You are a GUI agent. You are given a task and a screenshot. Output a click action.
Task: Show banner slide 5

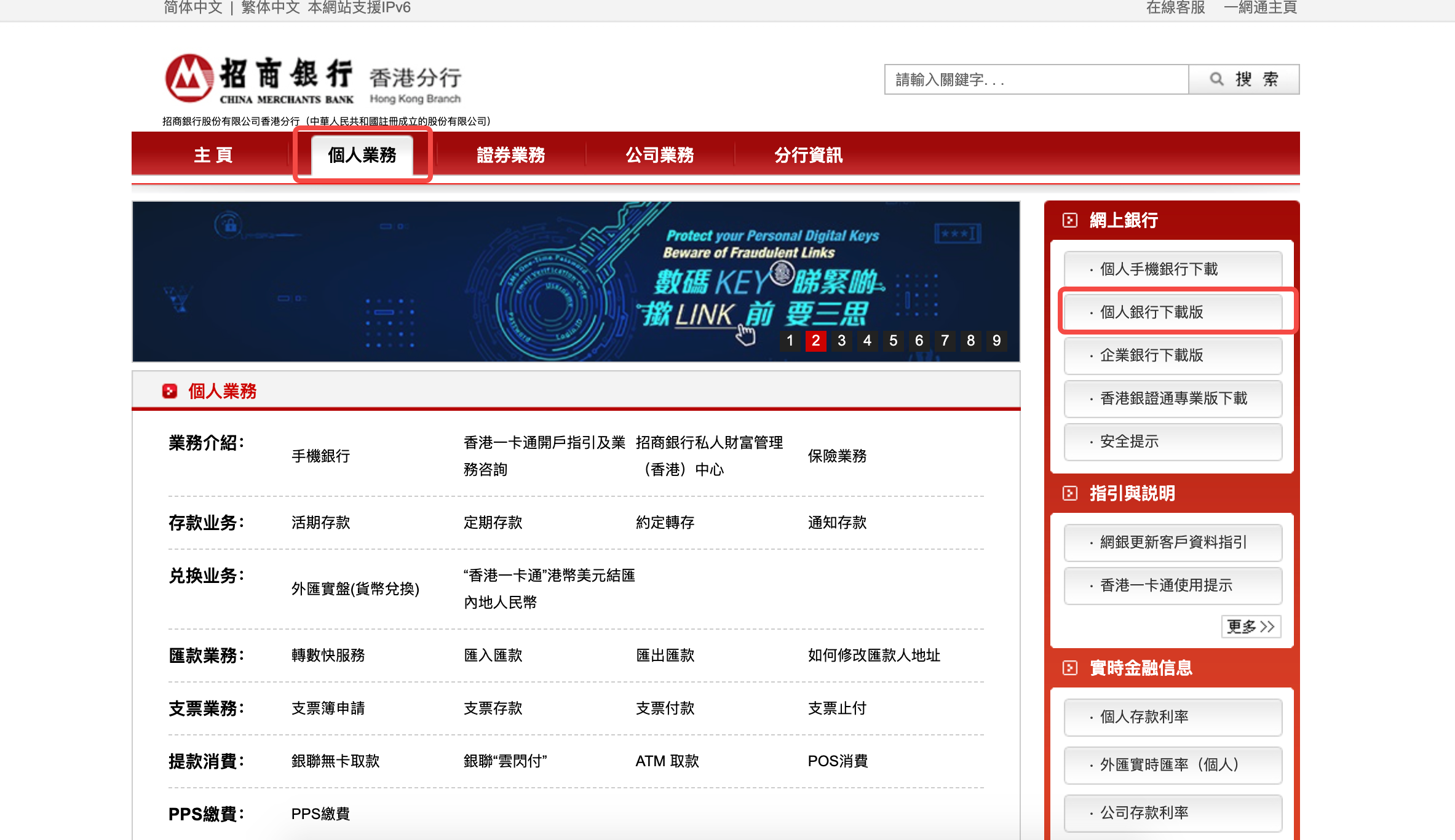pos(894,341)
